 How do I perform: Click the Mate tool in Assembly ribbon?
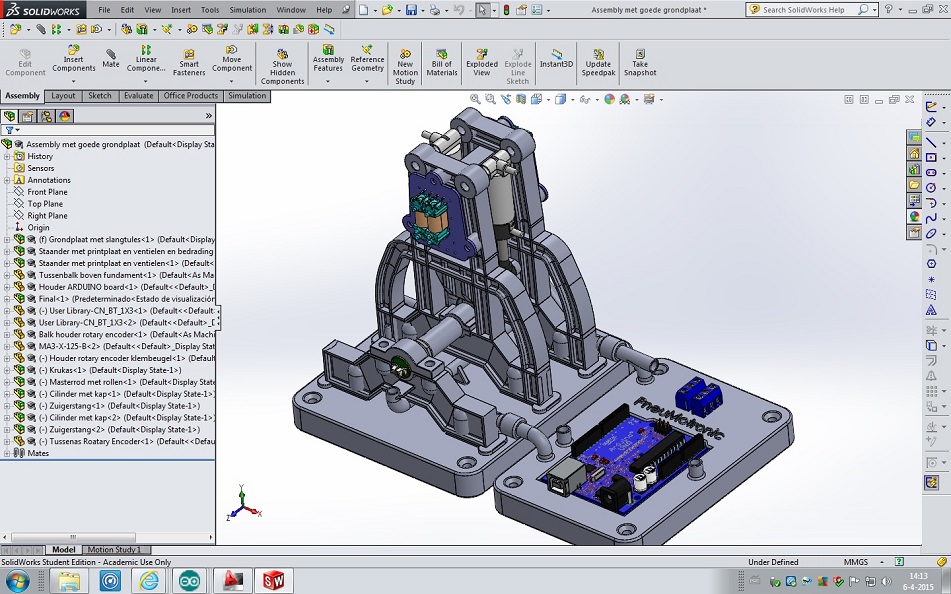point(110,59)
